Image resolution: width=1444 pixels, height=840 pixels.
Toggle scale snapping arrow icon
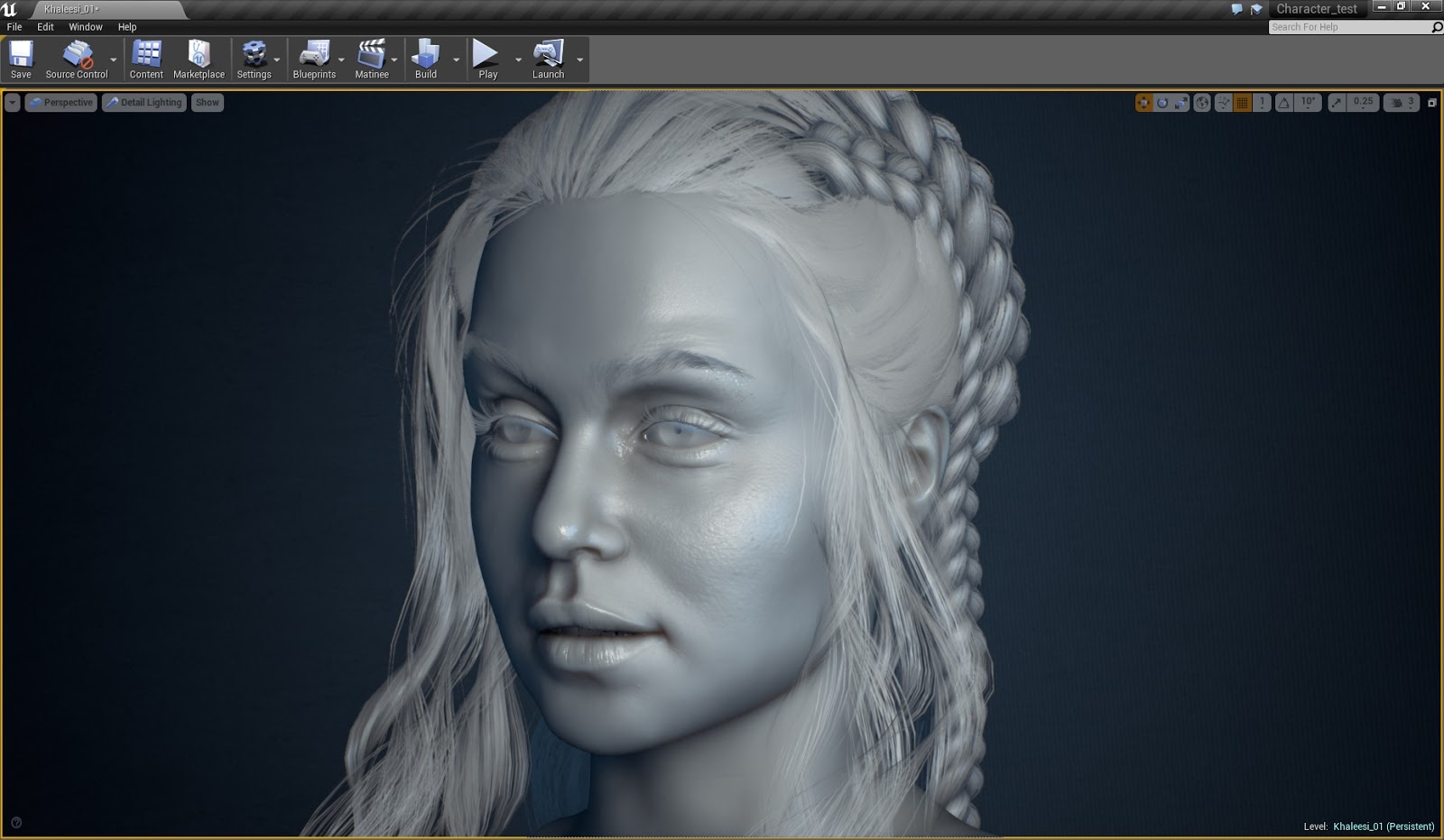[x=1337, y=103]
